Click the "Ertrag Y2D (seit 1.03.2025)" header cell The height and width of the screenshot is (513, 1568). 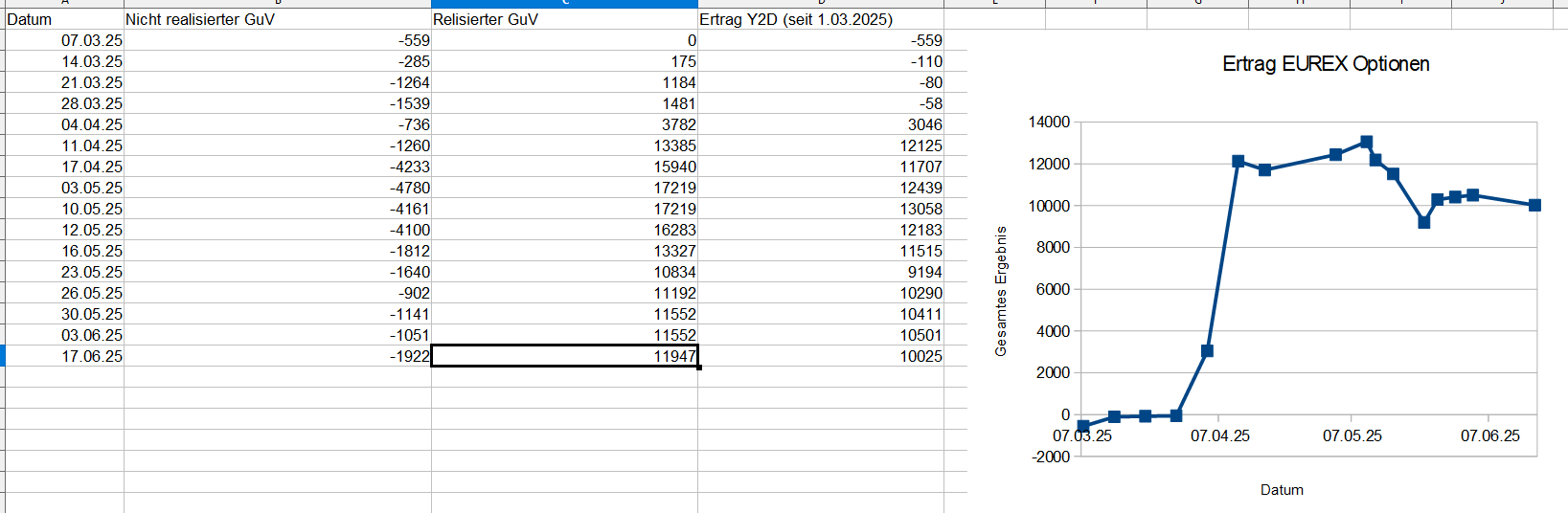(x=796, y=19)
